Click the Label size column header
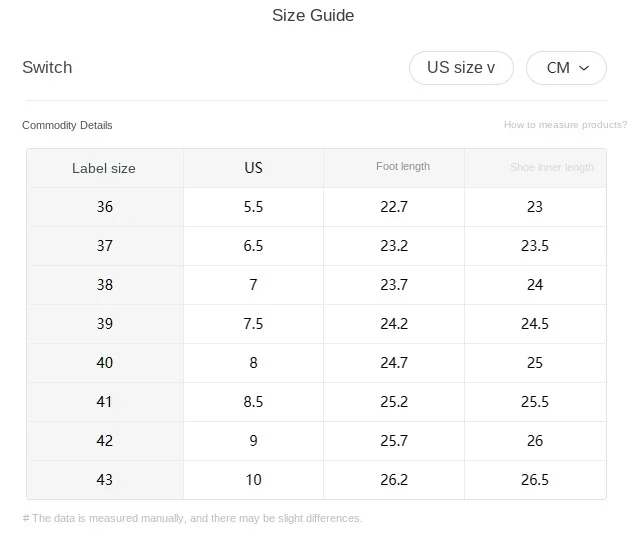632x550 pixels. [x=104, y=168]
